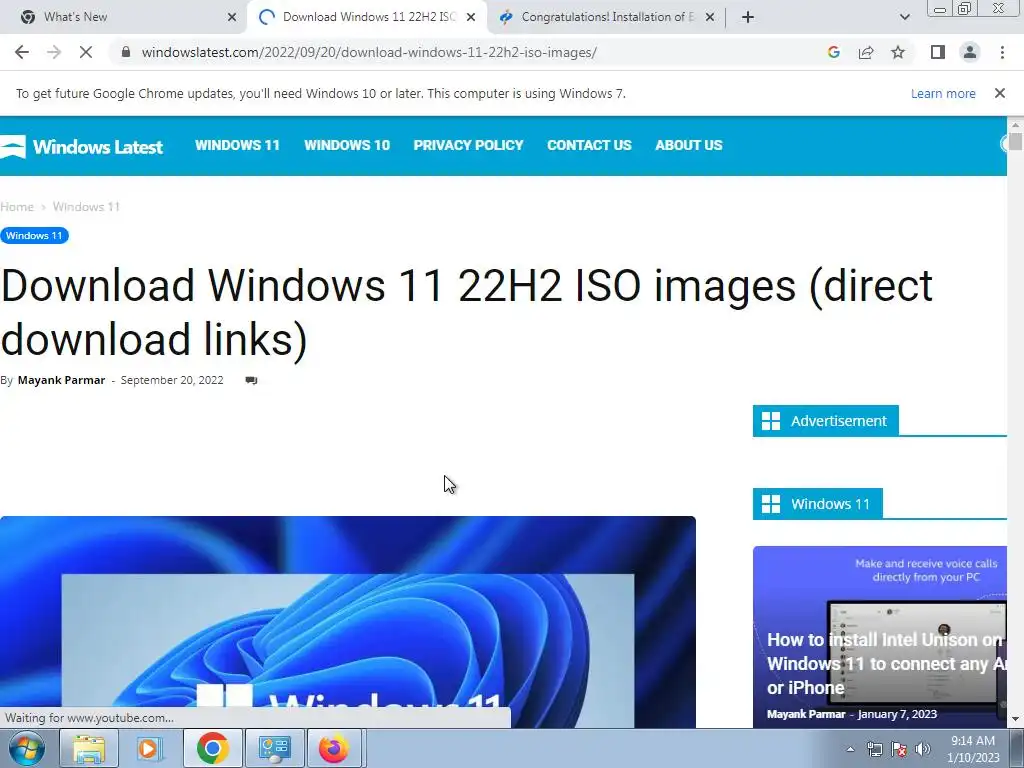The height and width of the screenshot is (768, 1024).
Task: Go to the Home breadcrumb
Action: [17, 207]
